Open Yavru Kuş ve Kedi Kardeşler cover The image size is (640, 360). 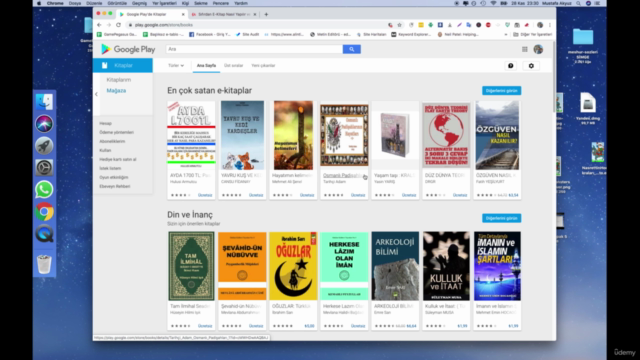[x=242, y=135]
